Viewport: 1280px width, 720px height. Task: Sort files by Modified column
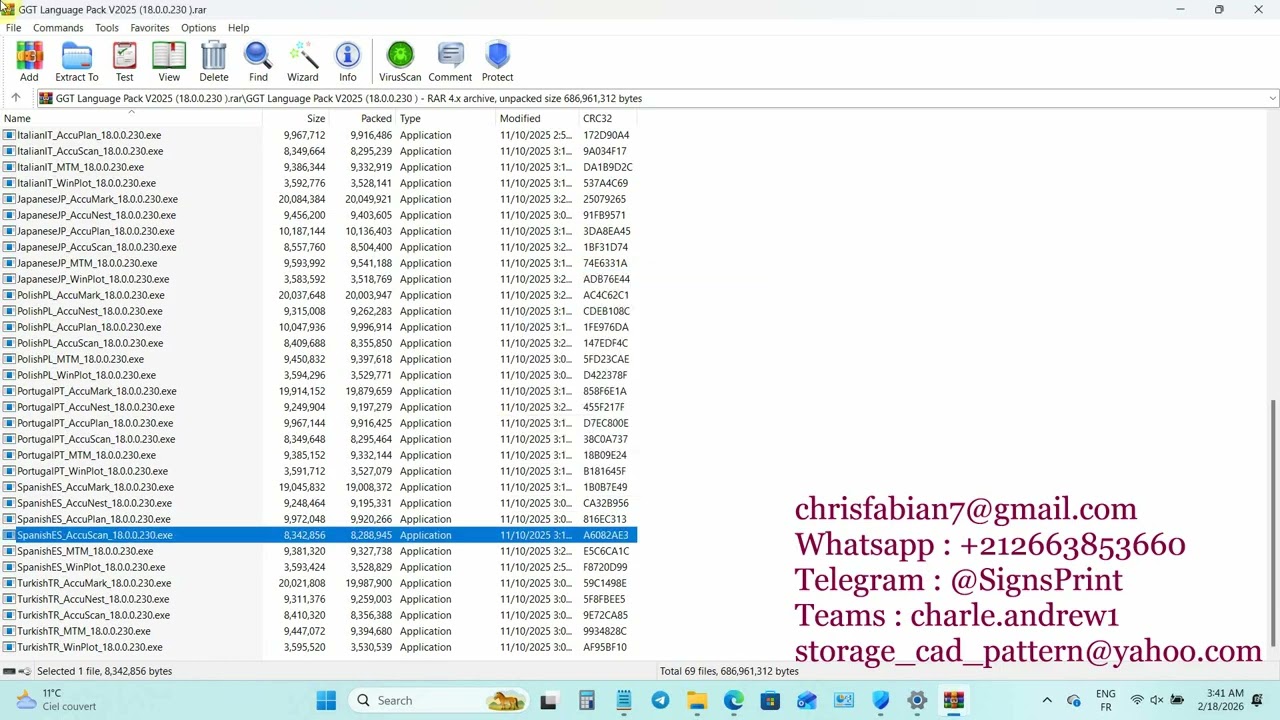click(538, 118)
